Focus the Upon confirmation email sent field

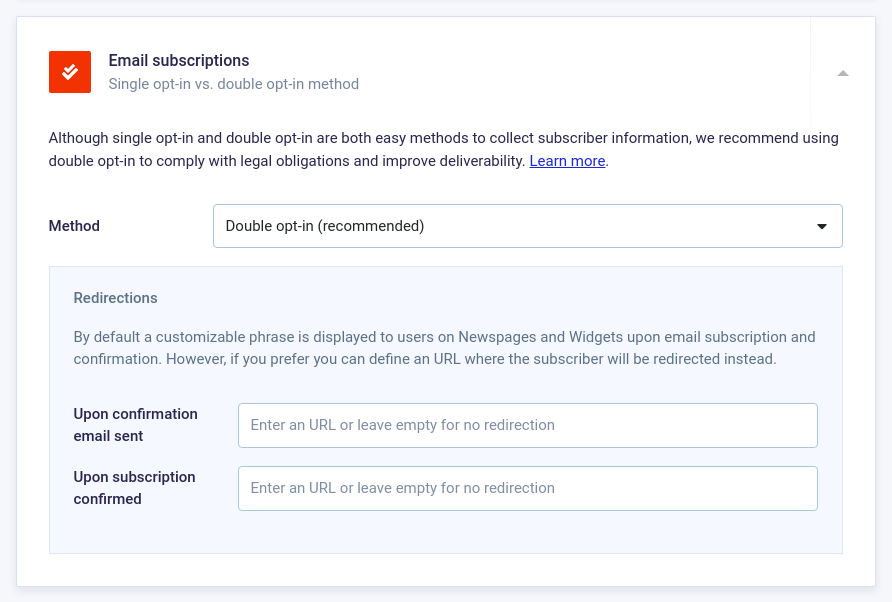[527, 426]
